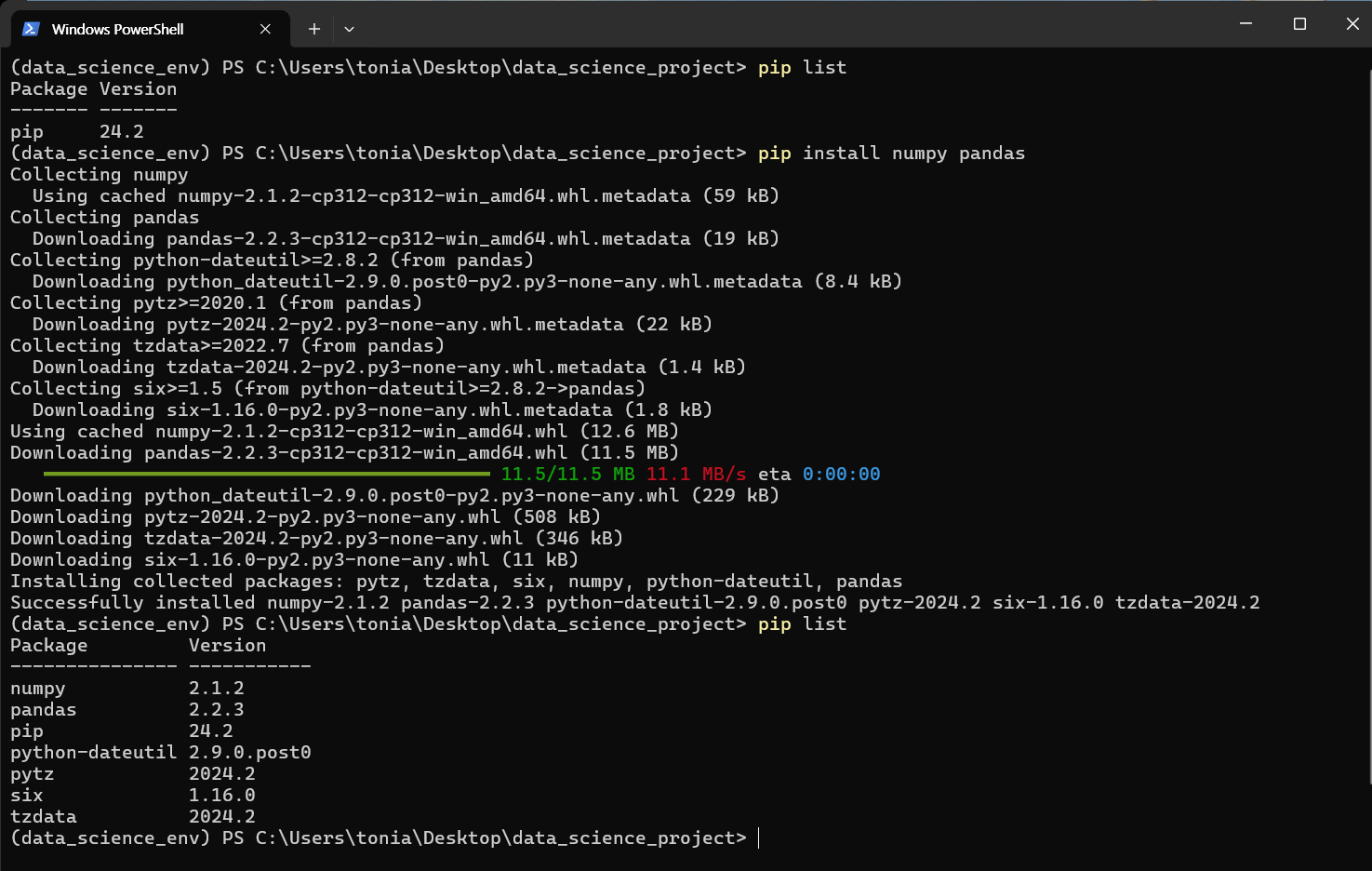This screenshot has width=1372, height=871.
Task: Click 'Using cached numpy' whl line (12.6 MB)
Action: coord(344,431)
